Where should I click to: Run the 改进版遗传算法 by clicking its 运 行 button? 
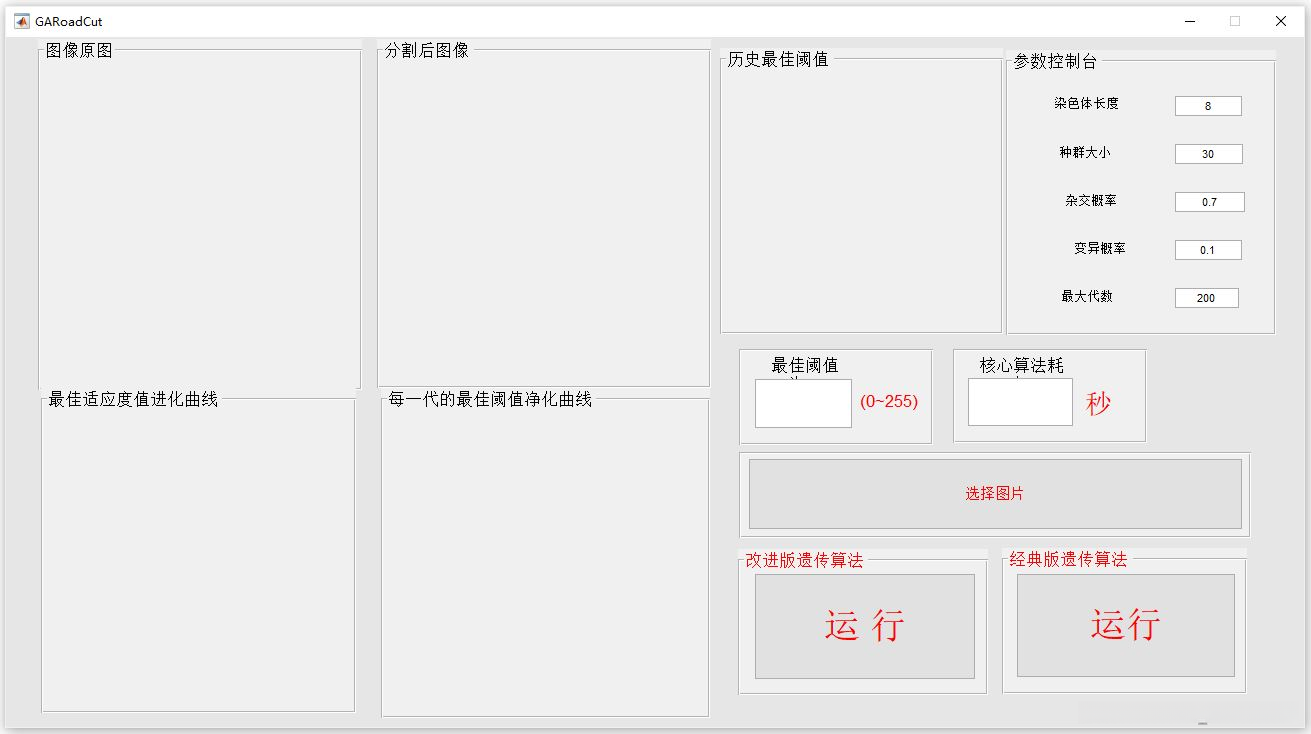(x=864, y=624)
